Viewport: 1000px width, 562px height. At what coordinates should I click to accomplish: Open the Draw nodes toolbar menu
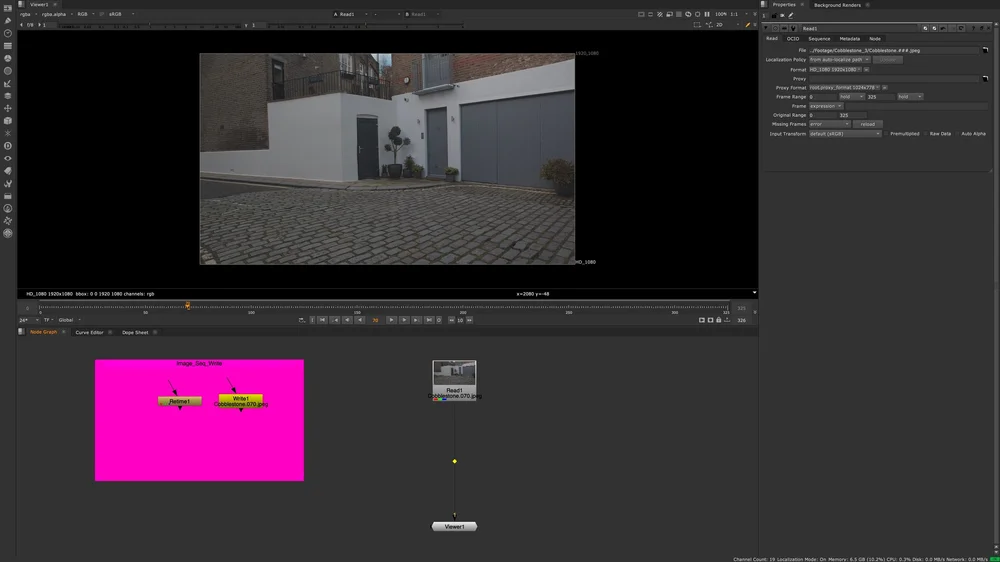click(8, 21)
